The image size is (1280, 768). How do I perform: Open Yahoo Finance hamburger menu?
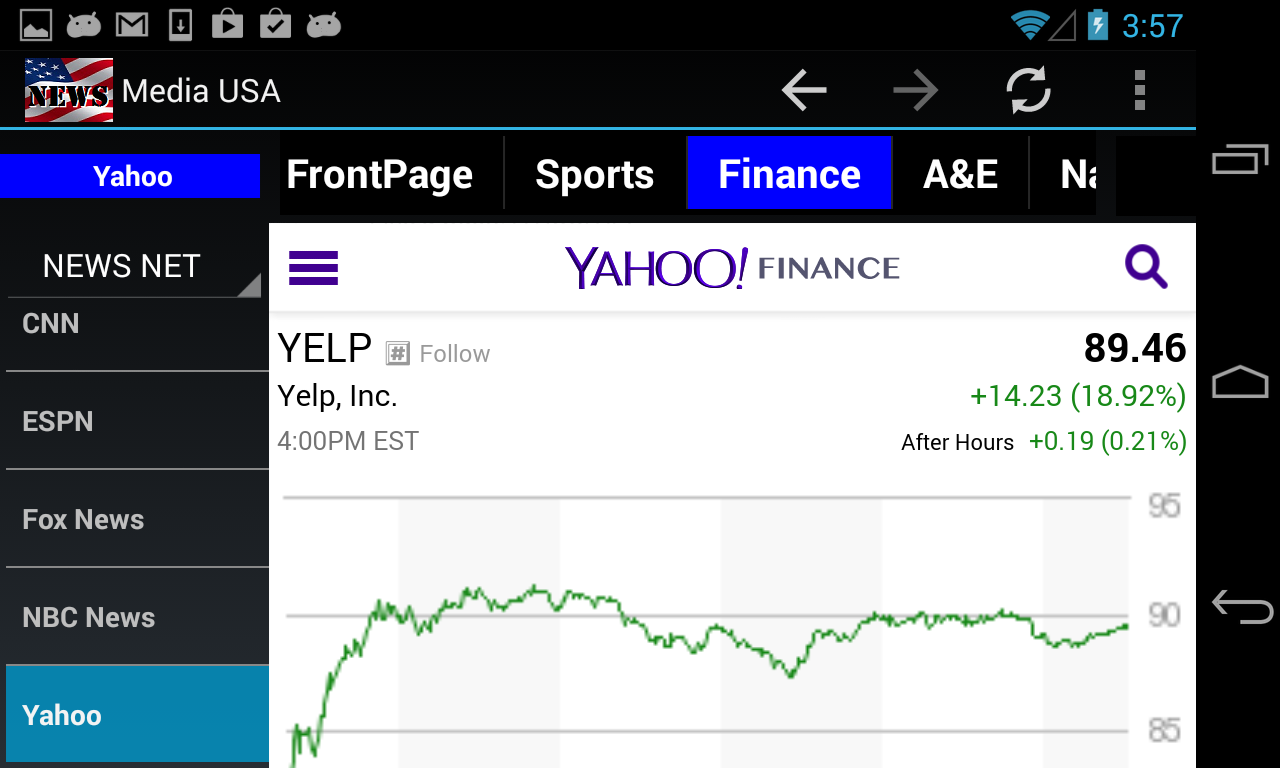[314, 268]
